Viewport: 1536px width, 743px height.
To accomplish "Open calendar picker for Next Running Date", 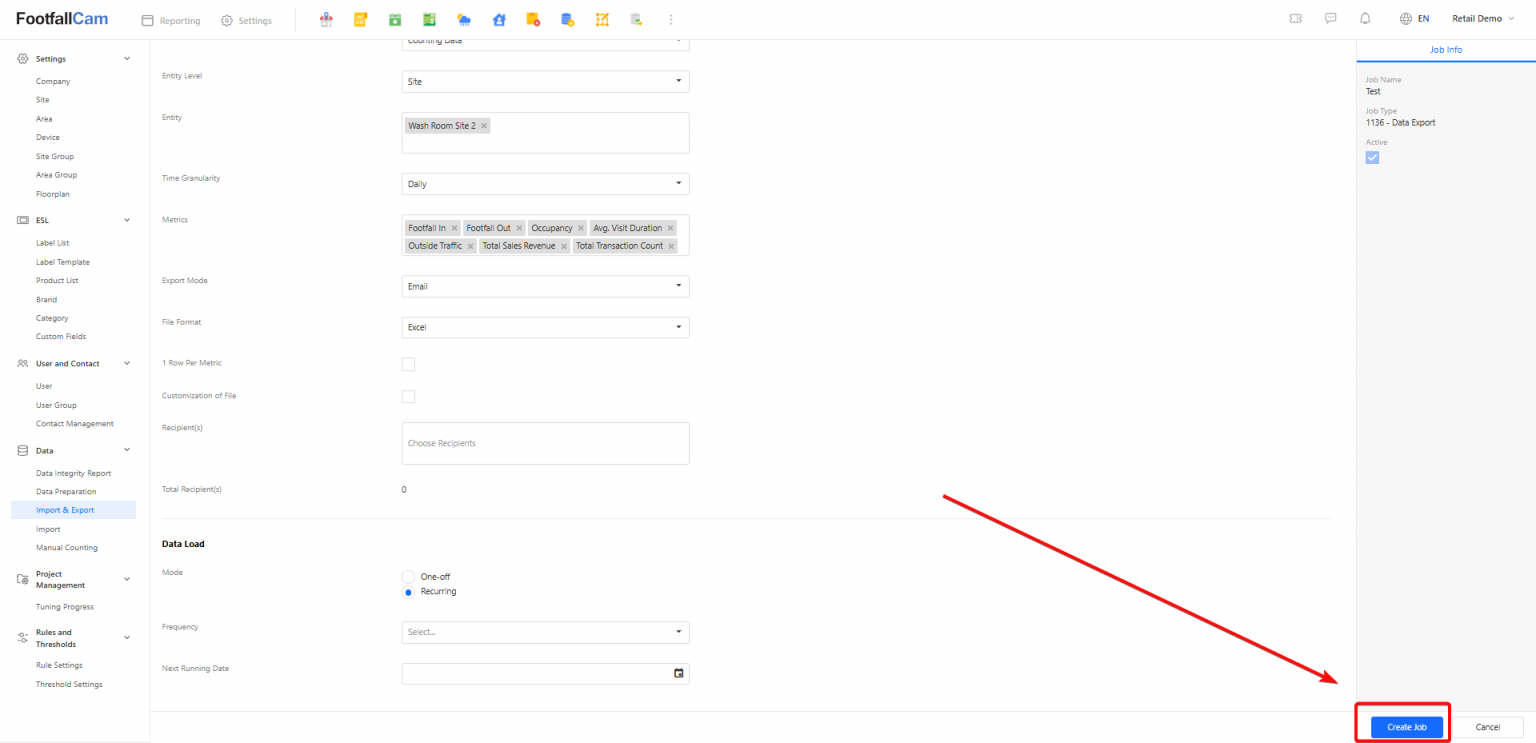I will tap(678, 673).
